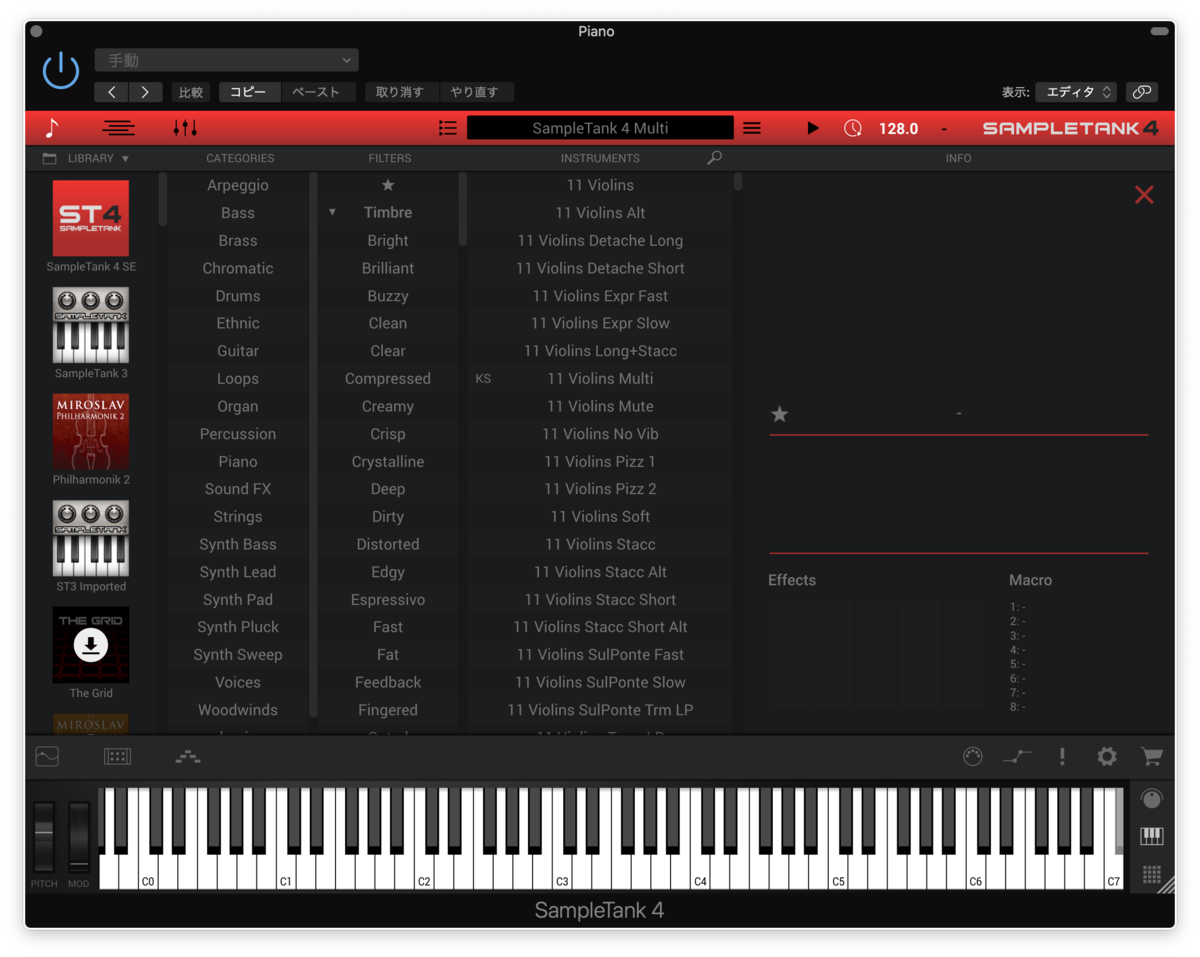Close the Info panel with red X
Screen dimensions: 1200x957
coord(1144,195)
